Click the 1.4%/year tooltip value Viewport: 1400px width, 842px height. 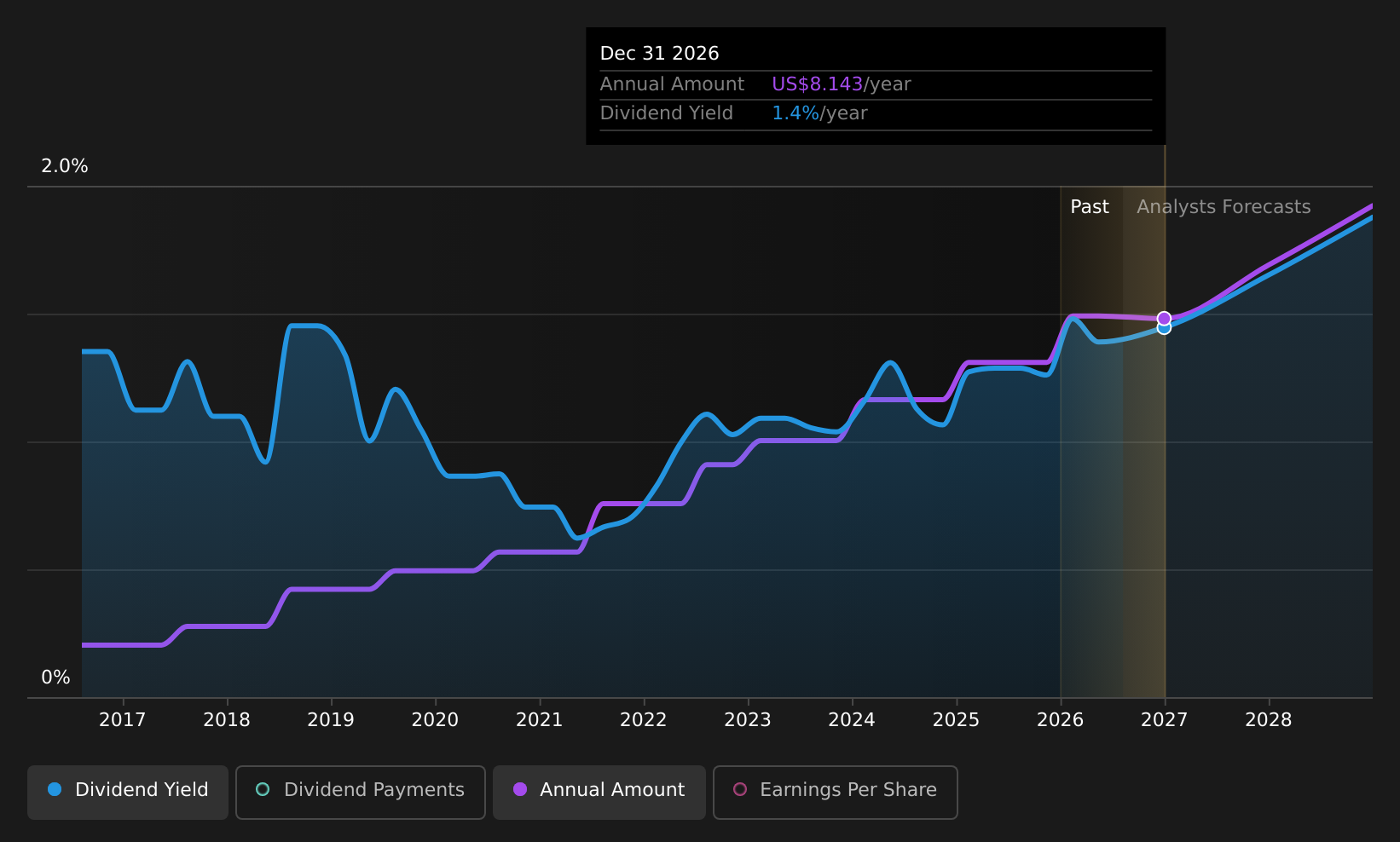pos(819,113)
